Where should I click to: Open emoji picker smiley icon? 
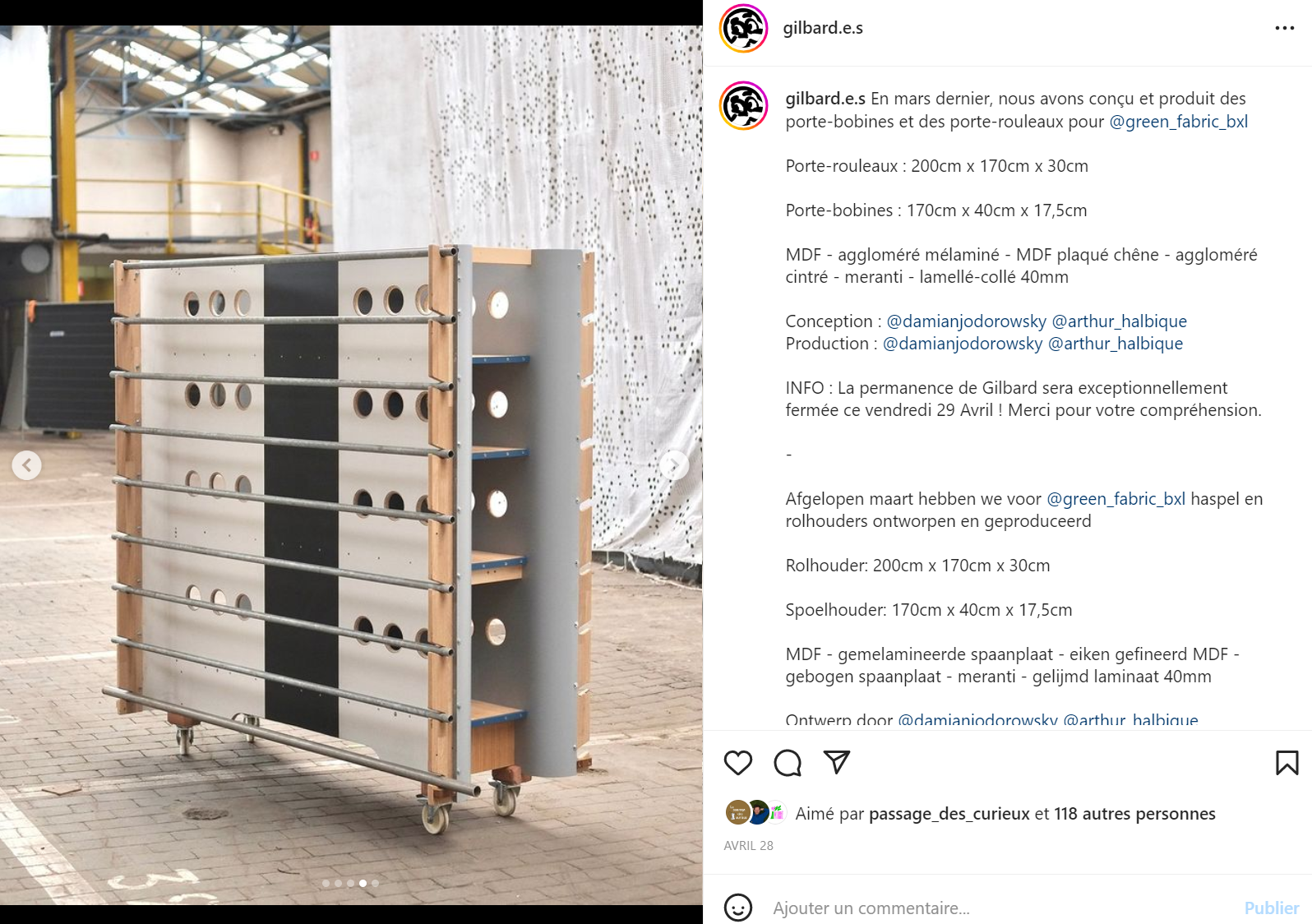(737, 908)
